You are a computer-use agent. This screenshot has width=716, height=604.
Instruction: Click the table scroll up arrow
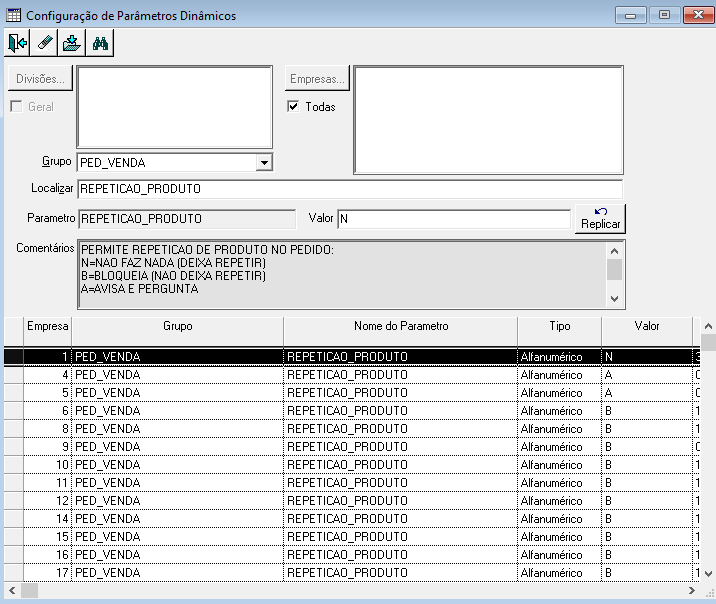pos(708,326)
